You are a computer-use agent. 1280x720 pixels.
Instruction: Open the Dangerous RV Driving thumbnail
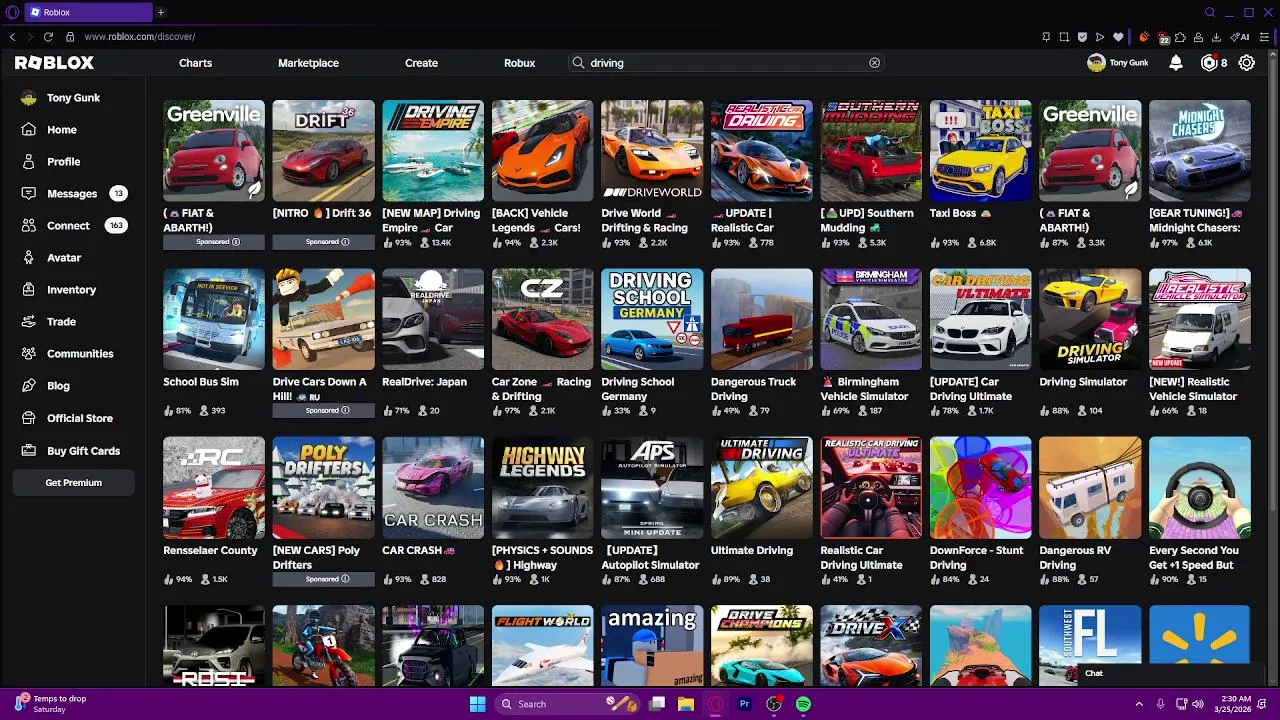pos(1090,488)
